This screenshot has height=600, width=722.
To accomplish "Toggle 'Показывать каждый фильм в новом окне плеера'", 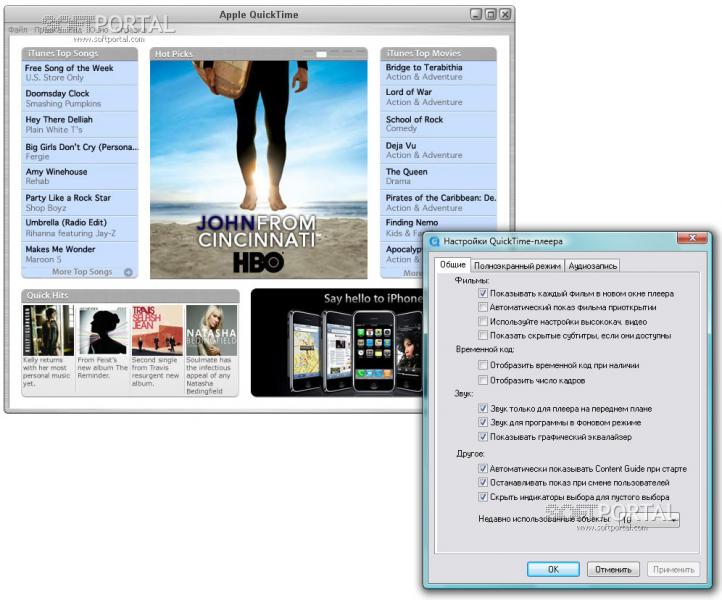I will coord(483,293).
